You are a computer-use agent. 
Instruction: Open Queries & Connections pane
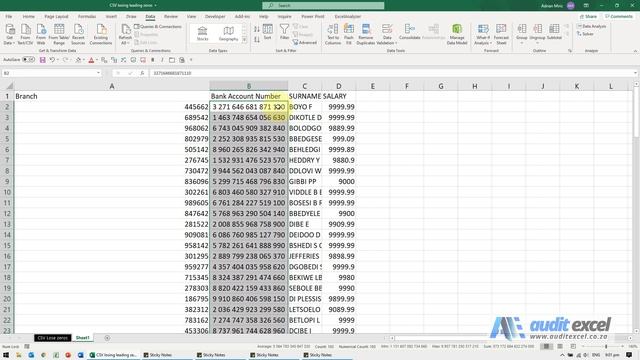[158, 27]
